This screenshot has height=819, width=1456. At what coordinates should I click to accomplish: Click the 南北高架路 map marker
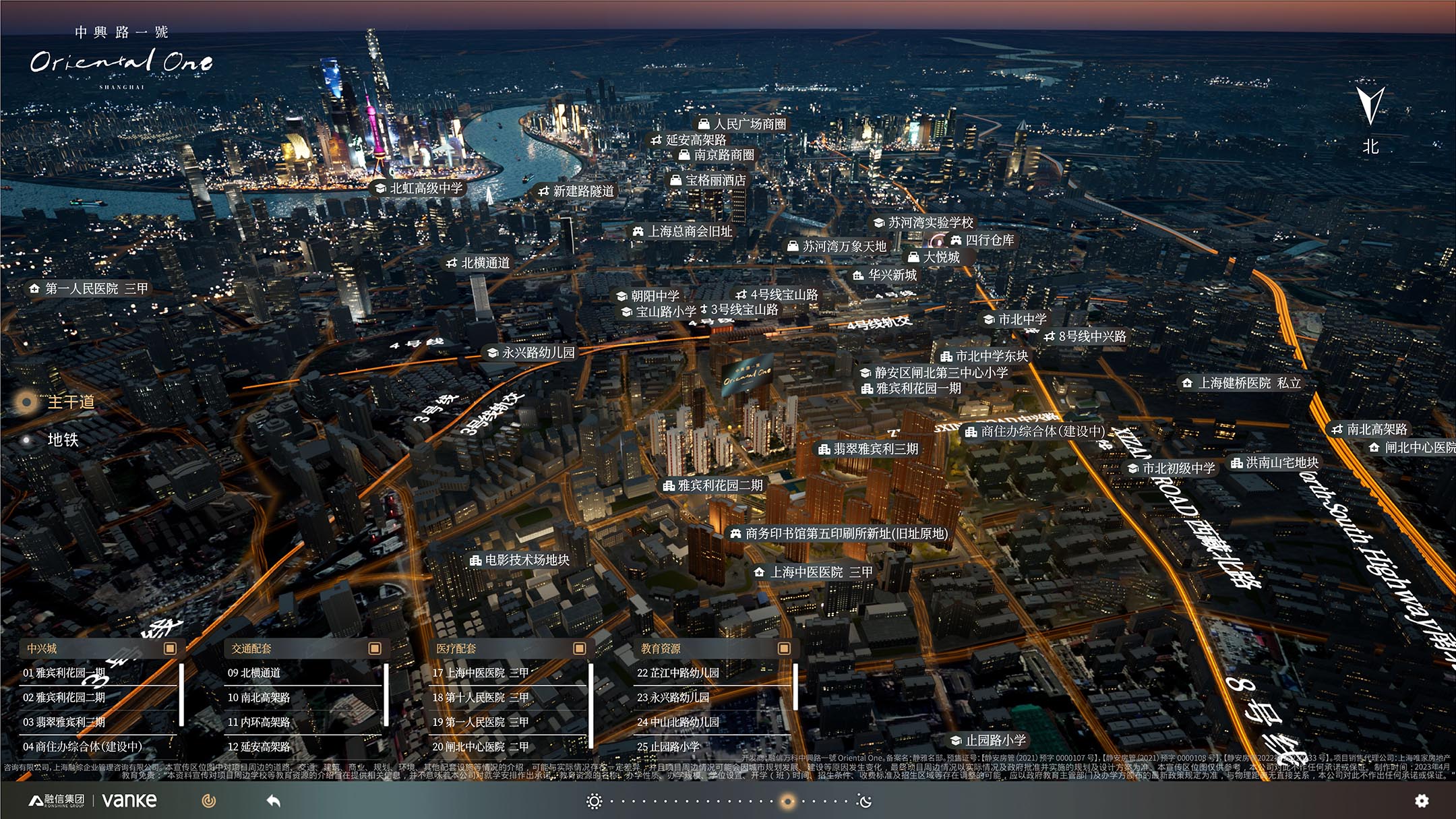click(x=1369, y=429)
